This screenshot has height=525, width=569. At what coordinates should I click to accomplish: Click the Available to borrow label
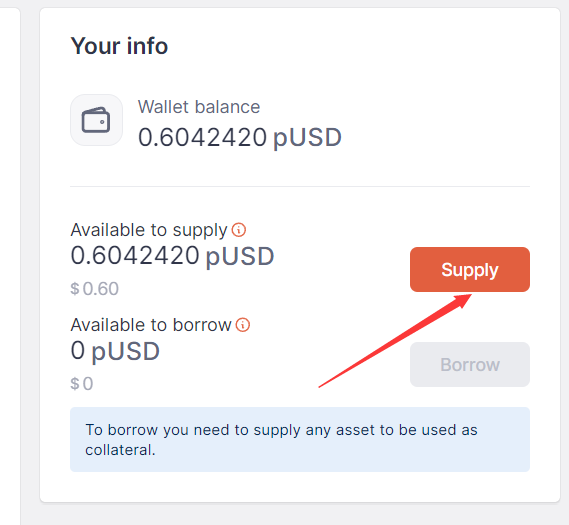point(151,325)
